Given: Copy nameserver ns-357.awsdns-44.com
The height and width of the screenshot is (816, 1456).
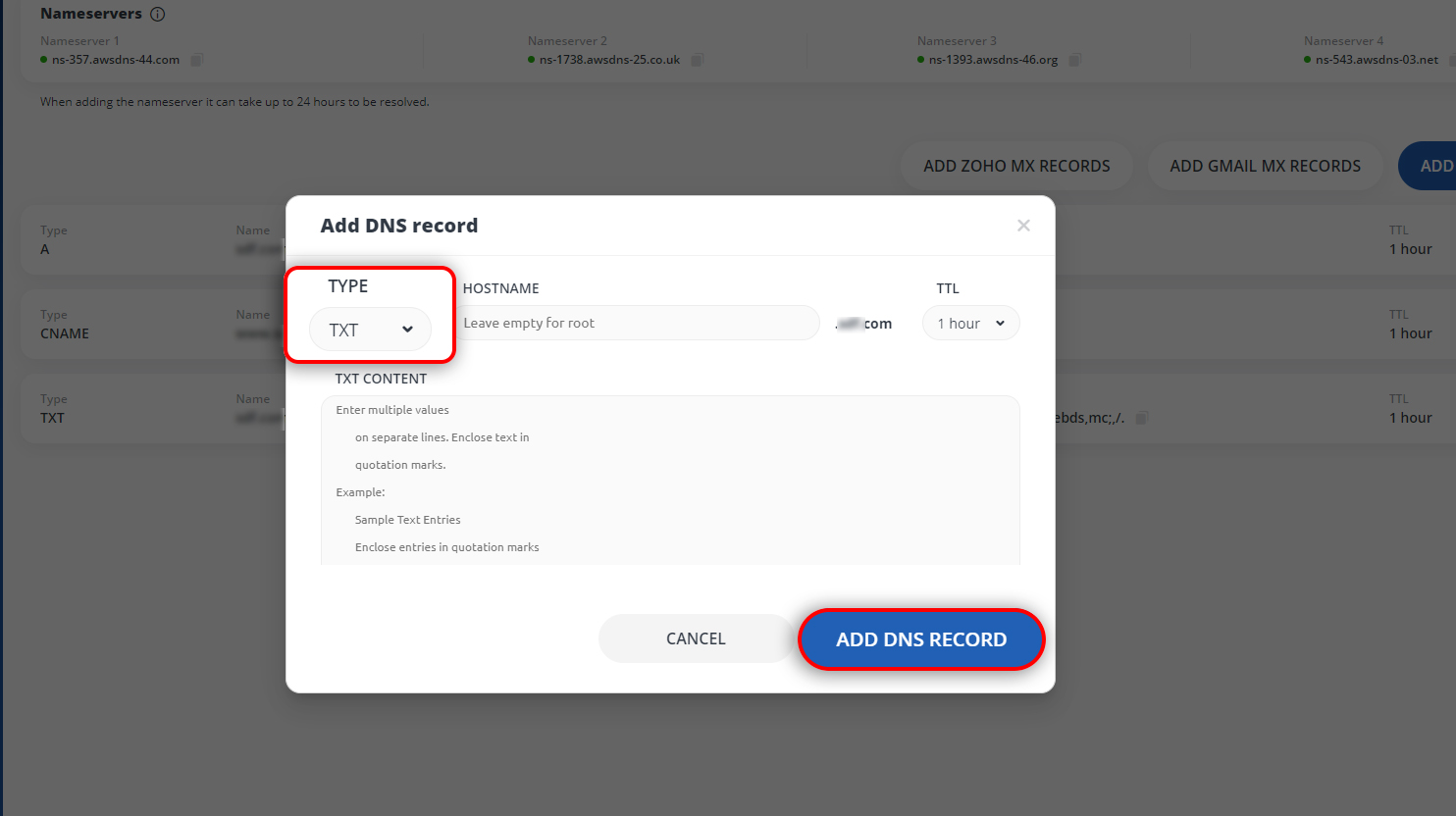Looking at the screenshot, I should 194,59.
